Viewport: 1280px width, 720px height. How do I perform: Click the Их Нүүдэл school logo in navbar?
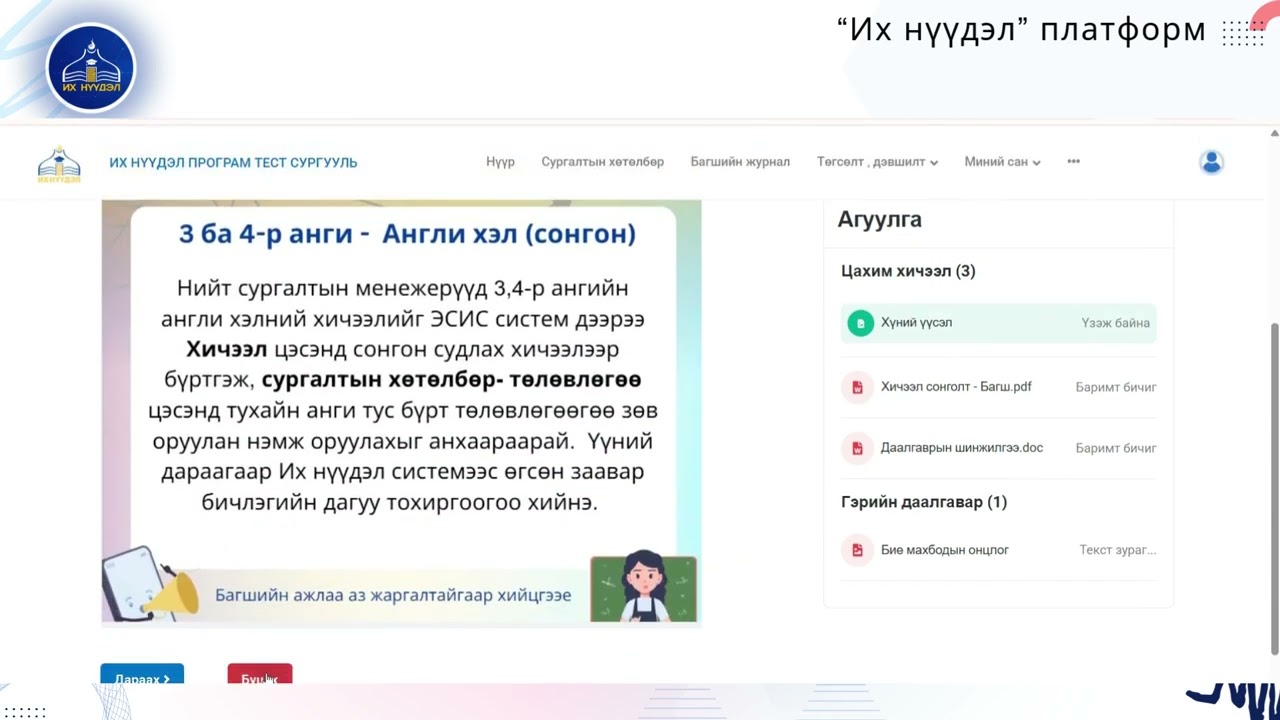point(59,164)
